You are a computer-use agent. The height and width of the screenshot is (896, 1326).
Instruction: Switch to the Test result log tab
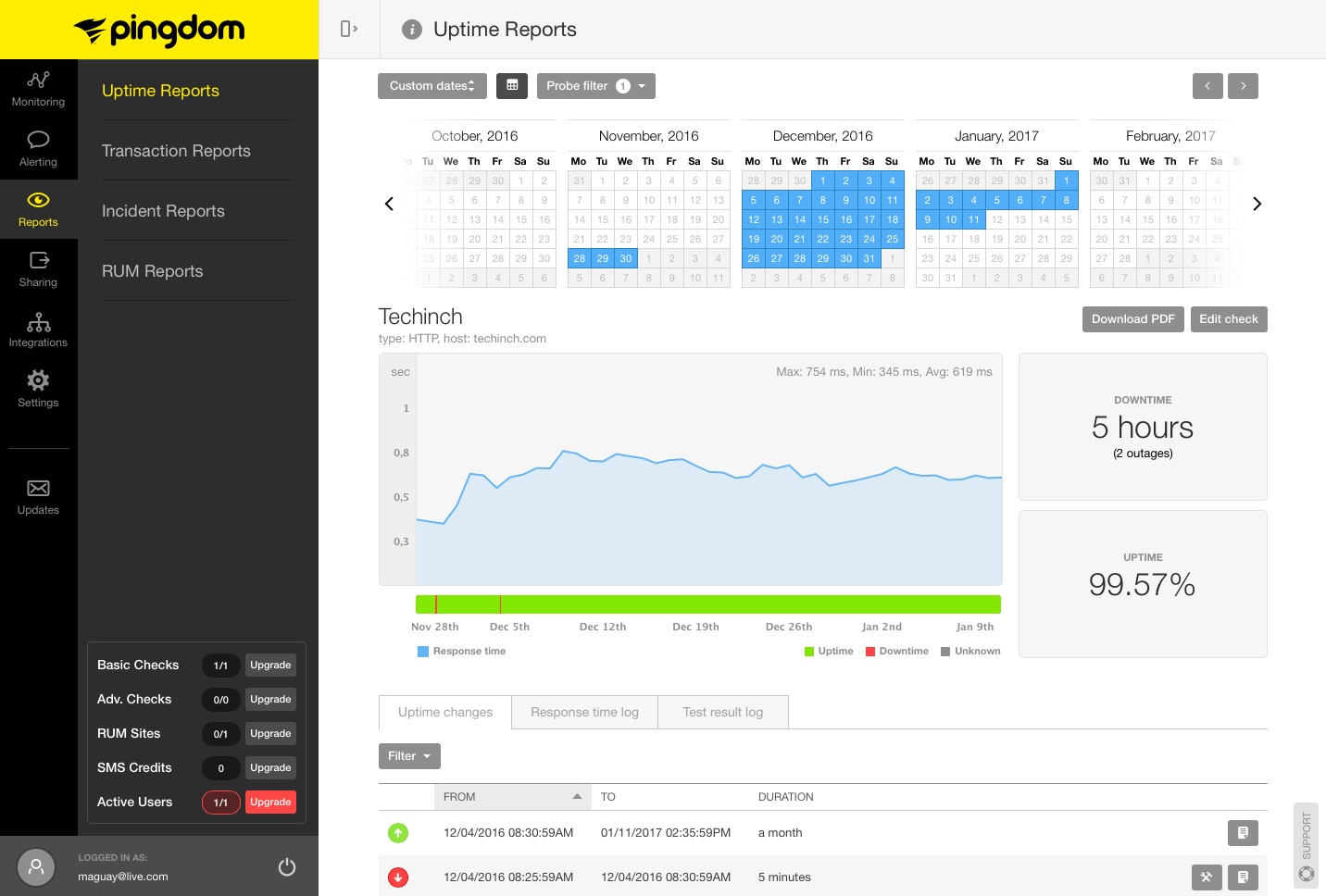click(x=723, y=713)
